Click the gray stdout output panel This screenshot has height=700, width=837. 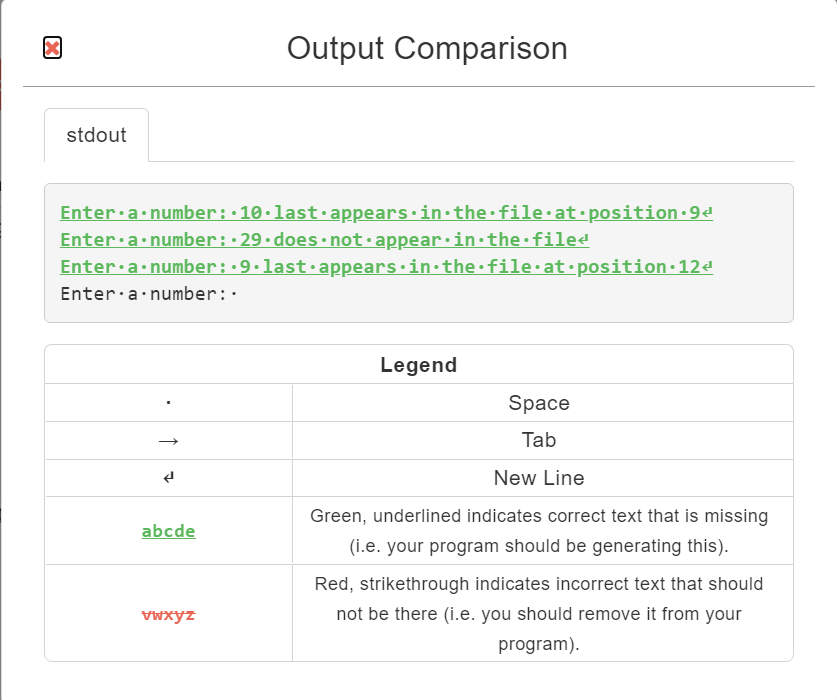coord(418,251)
